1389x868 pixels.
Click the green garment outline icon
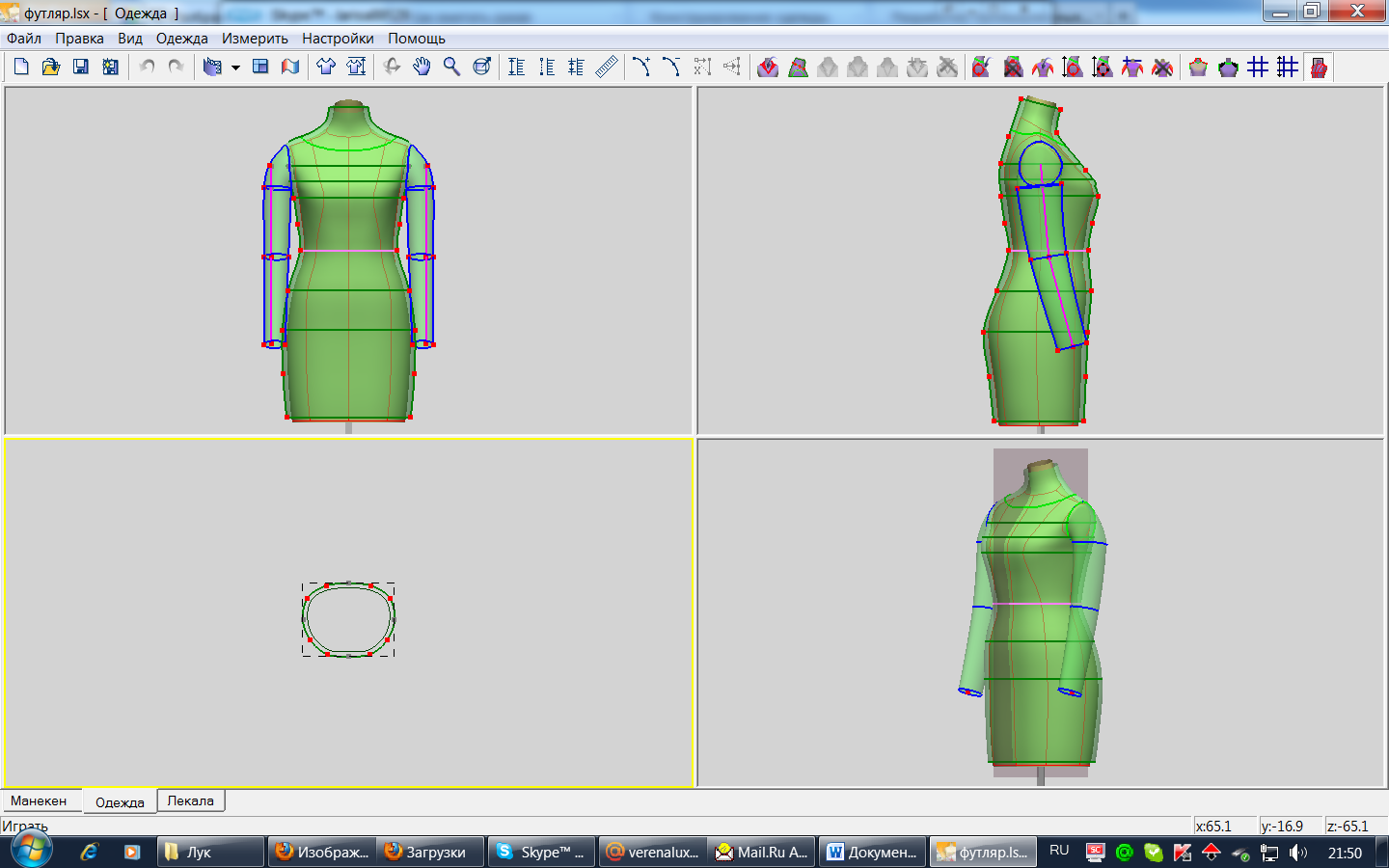coord(798,67)
